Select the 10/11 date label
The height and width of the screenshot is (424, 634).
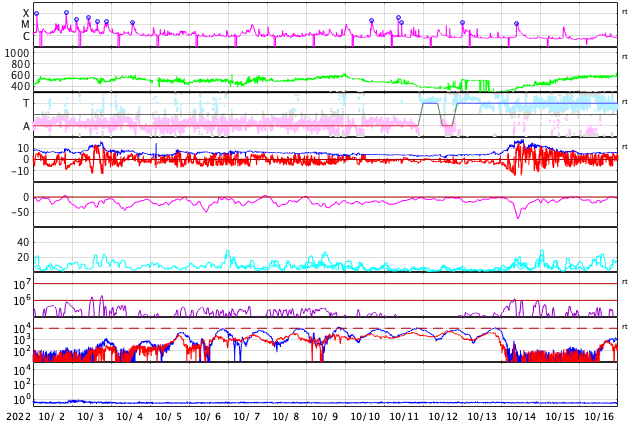[404, 417]
